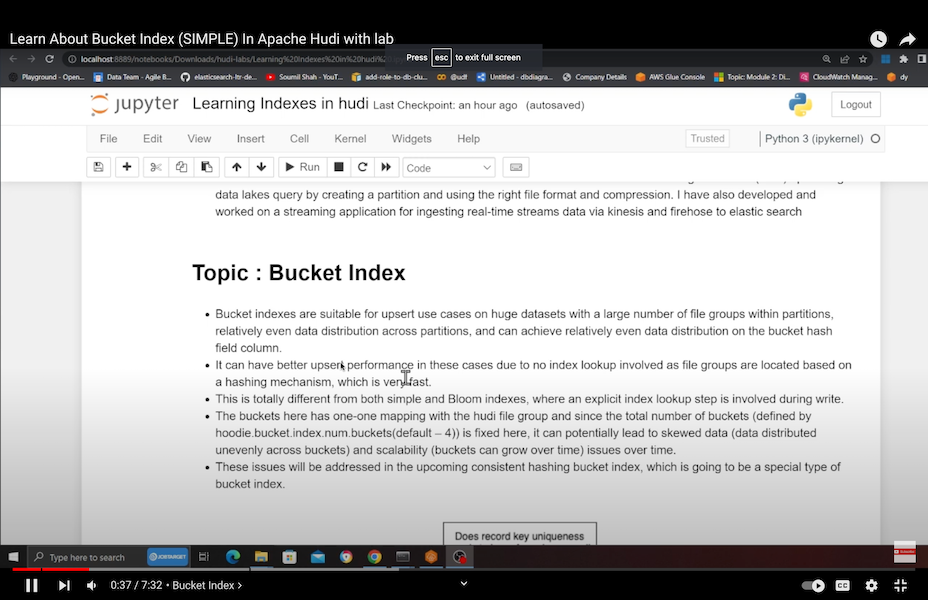
Task: Paste cells below using toolbar icon
Action: point(206,167)
